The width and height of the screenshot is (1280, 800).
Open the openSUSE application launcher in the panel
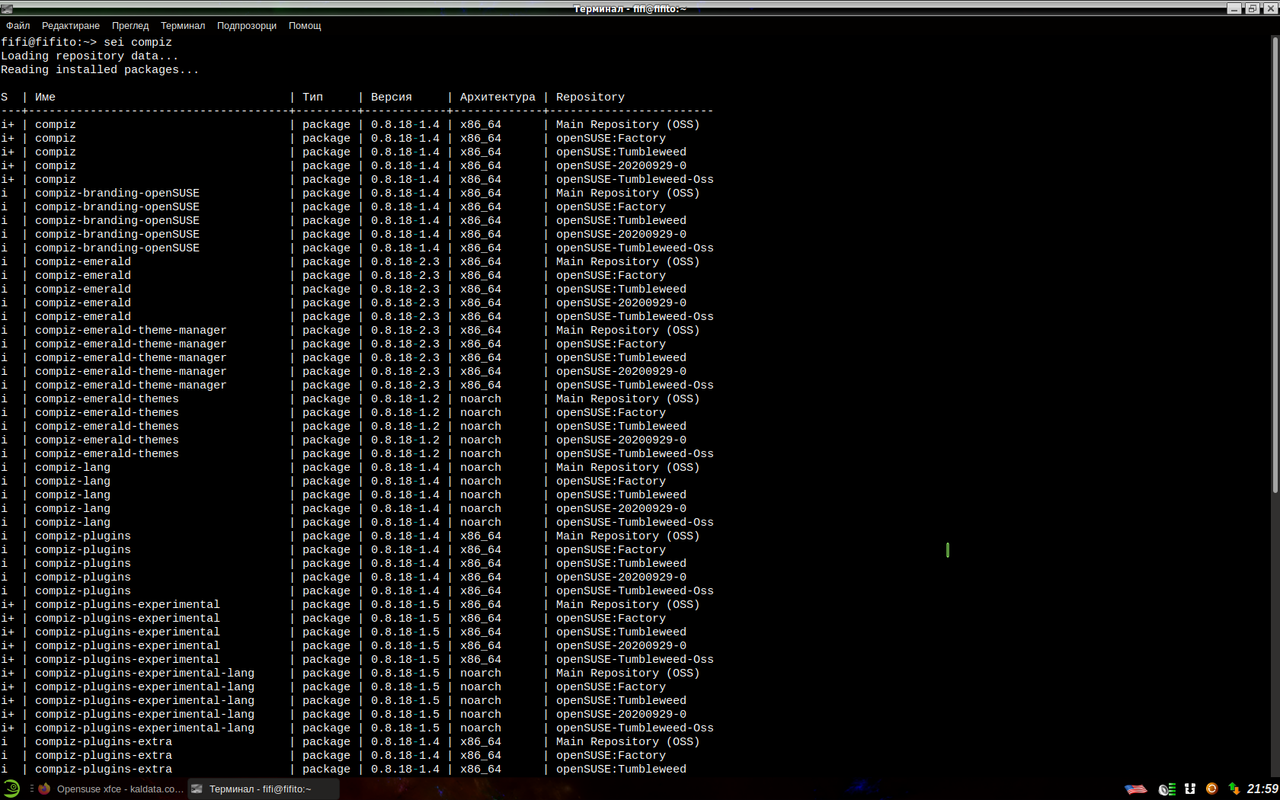(x=11, y=789)
